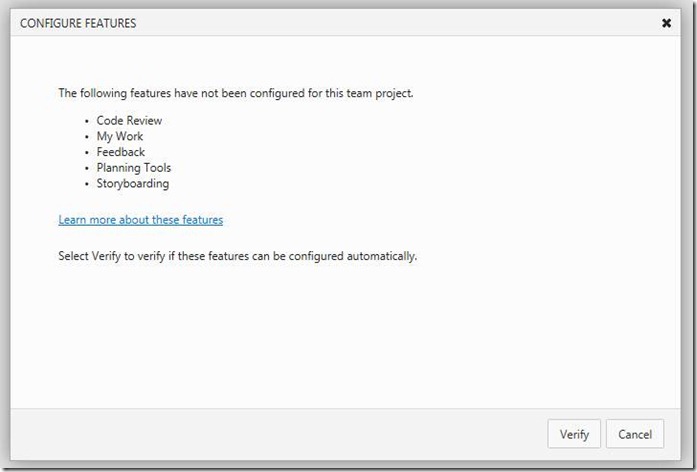Click the bullet before Planning Tools
This screenshot has width=697, height=472.
tap(87, 169)
